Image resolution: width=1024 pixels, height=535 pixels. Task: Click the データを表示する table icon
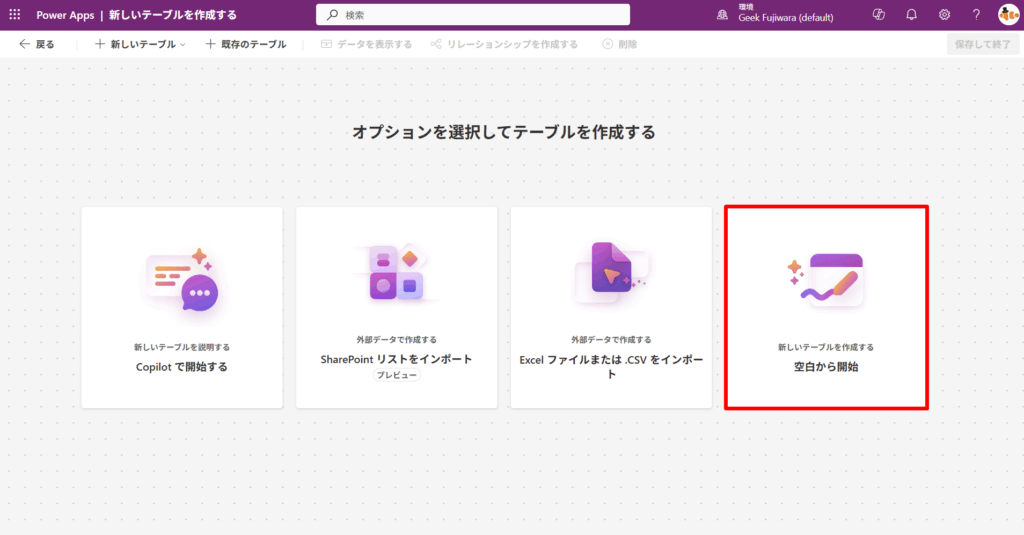point(327,44)
